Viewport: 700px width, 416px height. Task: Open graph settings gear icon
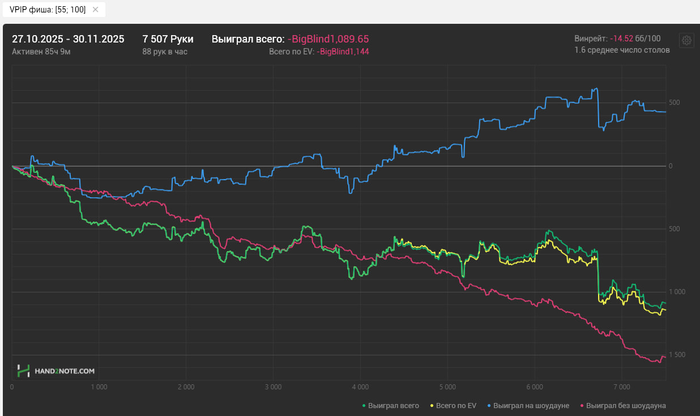[686, 41]
